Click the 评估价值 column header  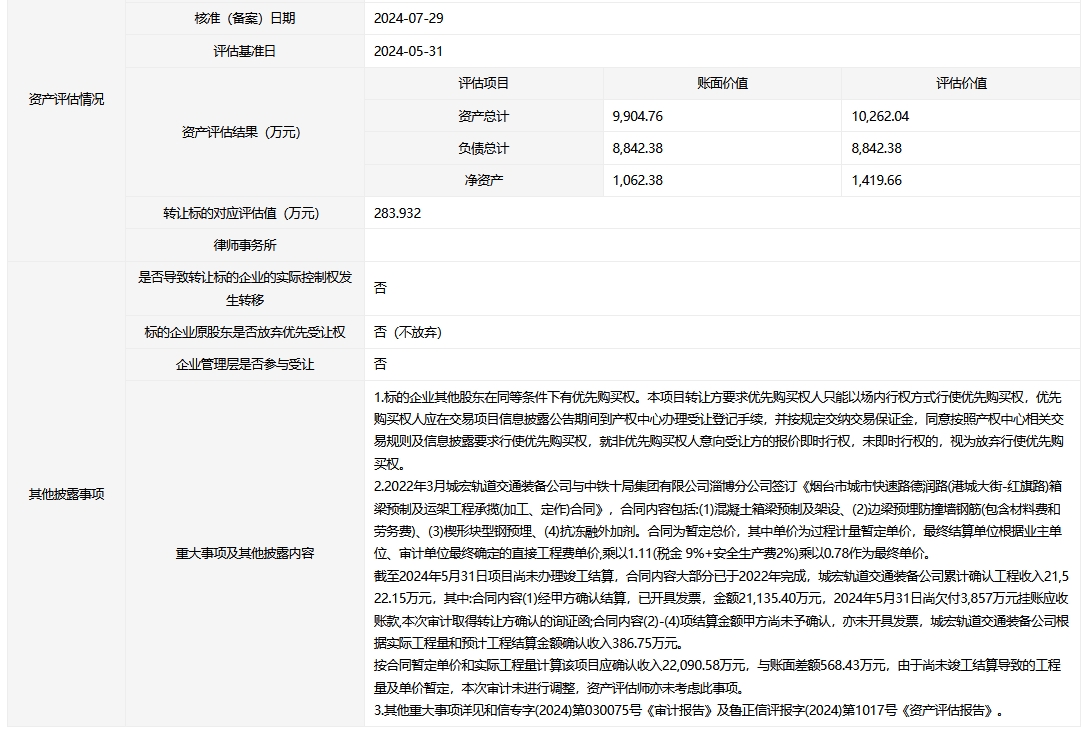[961, 84]
